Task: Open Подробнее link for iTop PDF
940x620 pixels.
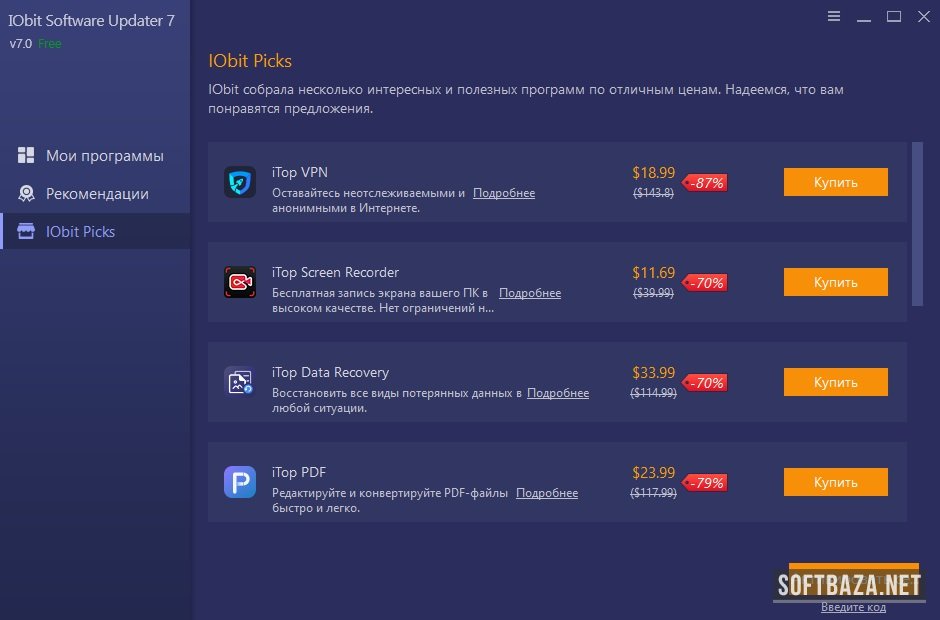Action: (547, 493)
